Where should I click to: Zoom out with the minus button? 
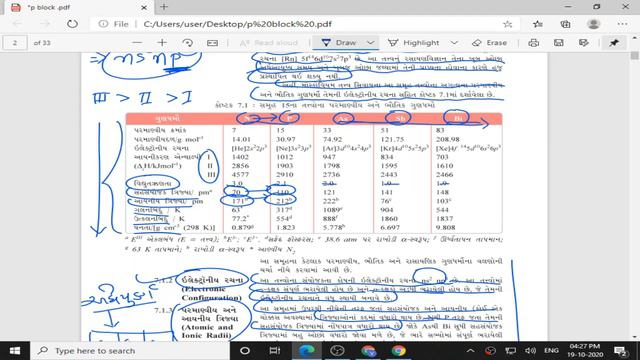click(137, 42)
